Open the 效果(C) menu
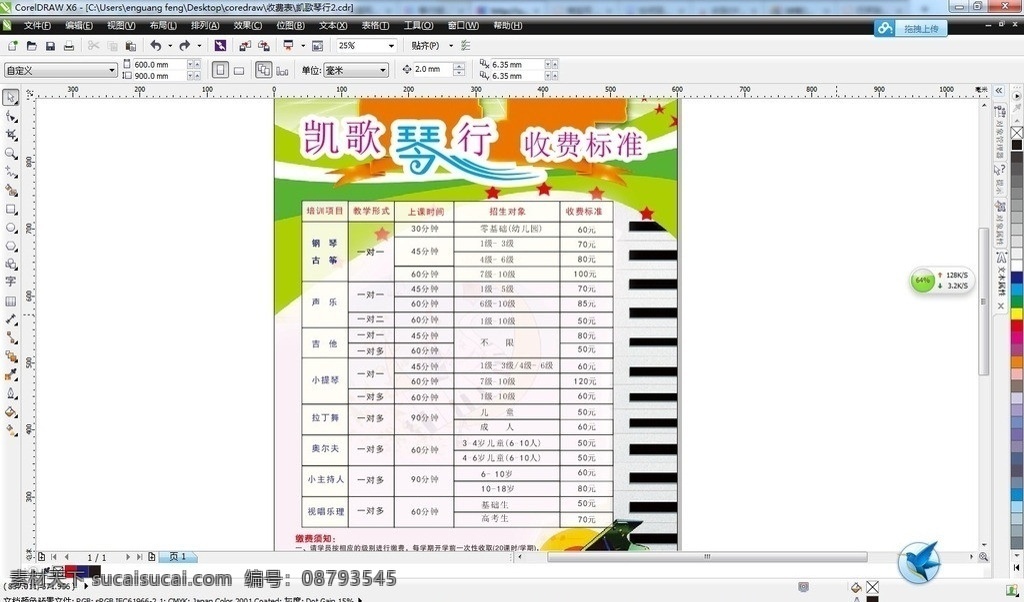Viewport: 1024px width, 602px height. click(248, 25)
